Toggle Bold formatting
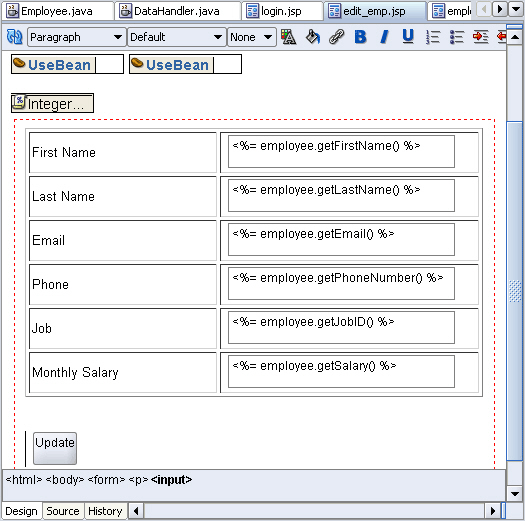This screenshot has width=525, height=521. 360,37
